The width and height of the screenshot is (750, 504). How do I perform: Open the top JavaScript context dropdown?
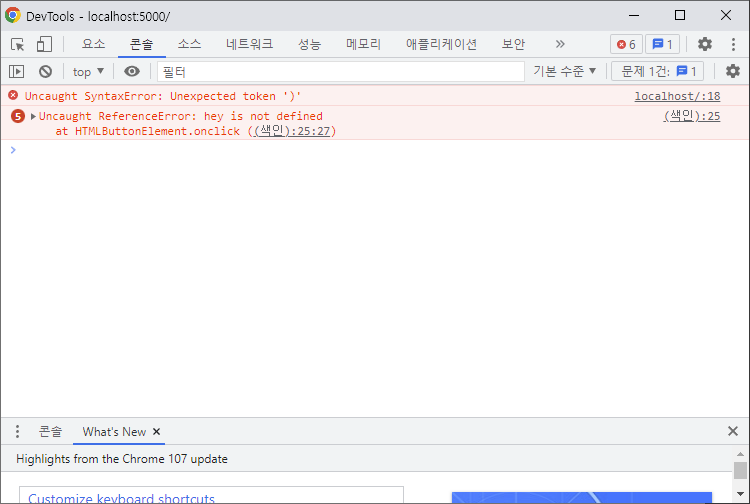(x=88, y=72)
